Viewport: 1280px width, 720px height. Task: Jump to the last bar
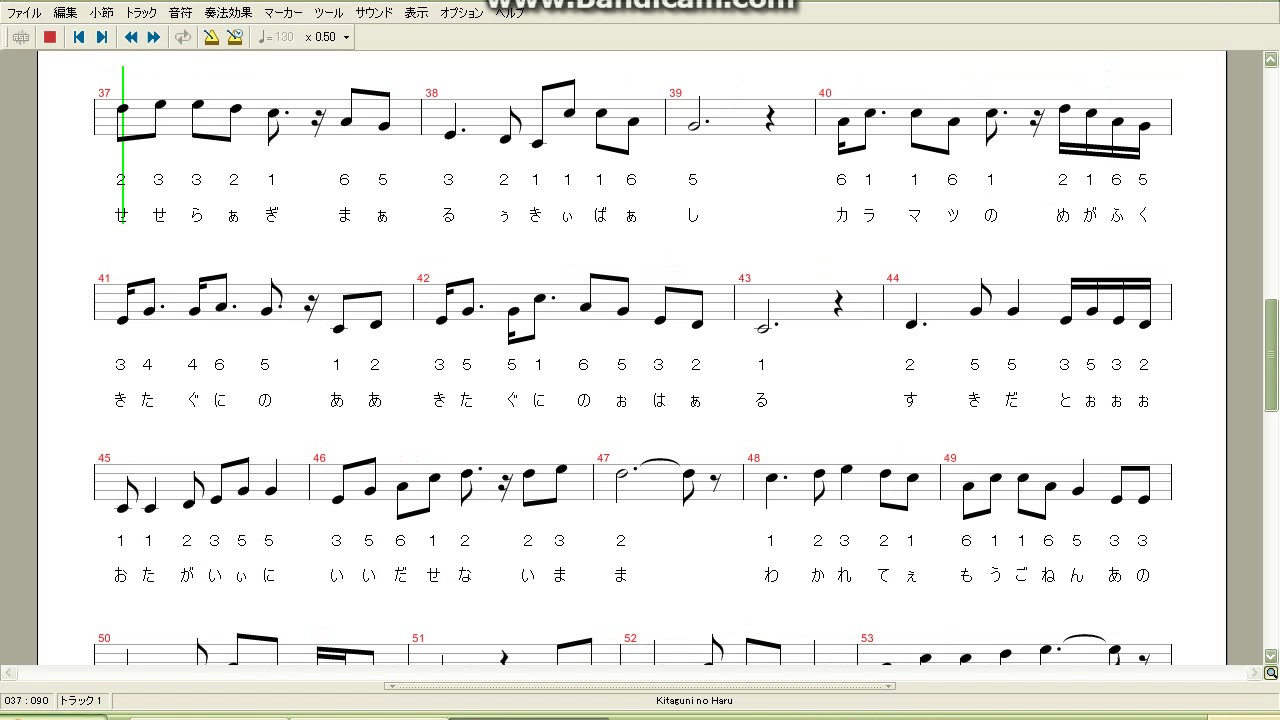point(102,37)
